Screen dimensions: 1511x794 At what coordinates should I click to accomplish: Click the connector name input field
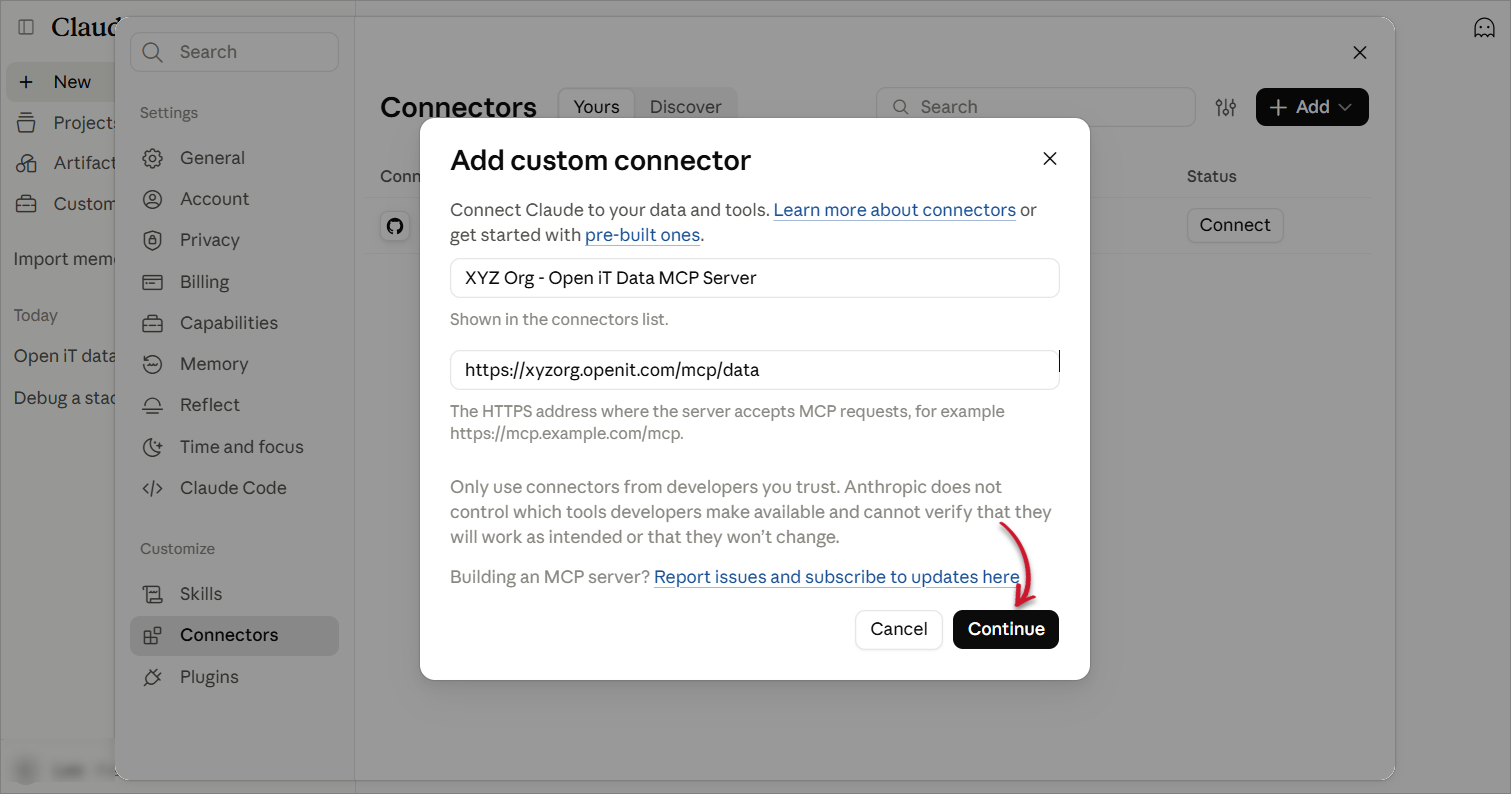(x=755, y=278)
